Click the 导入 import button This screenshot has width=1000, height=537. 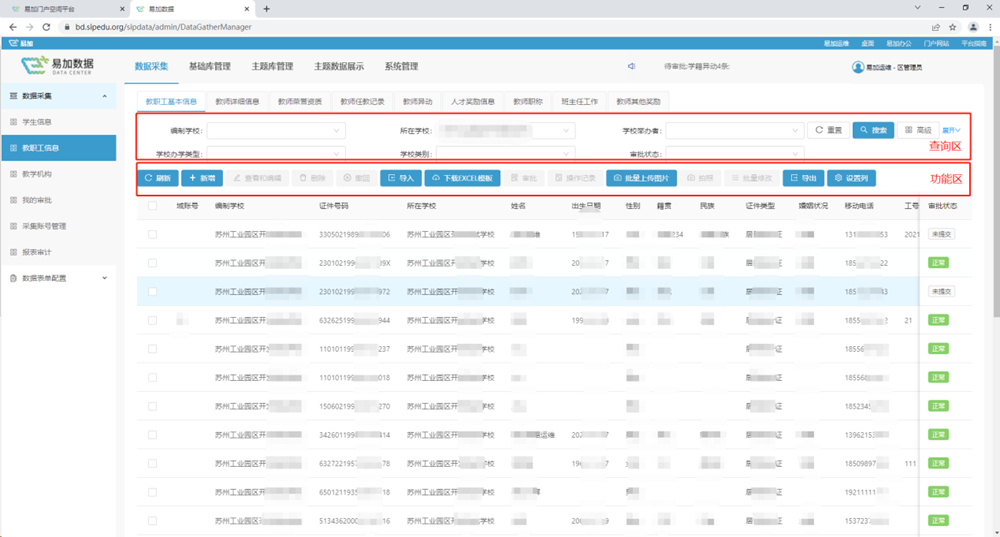click(x=401, y=178)
